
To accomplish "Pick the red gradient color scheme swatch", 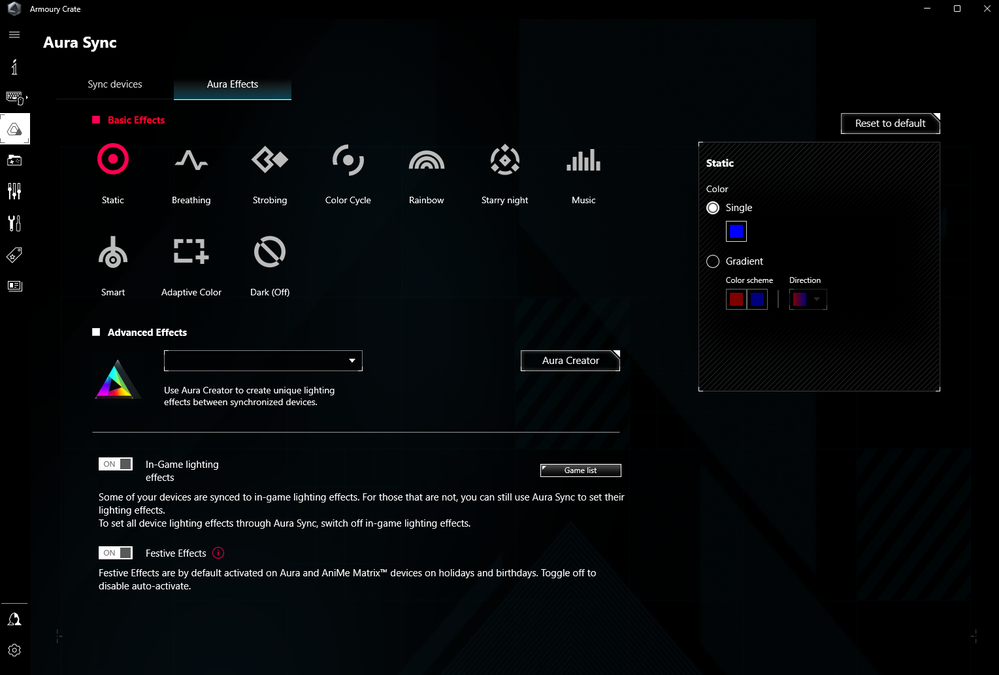I will (x=736, y=300).
